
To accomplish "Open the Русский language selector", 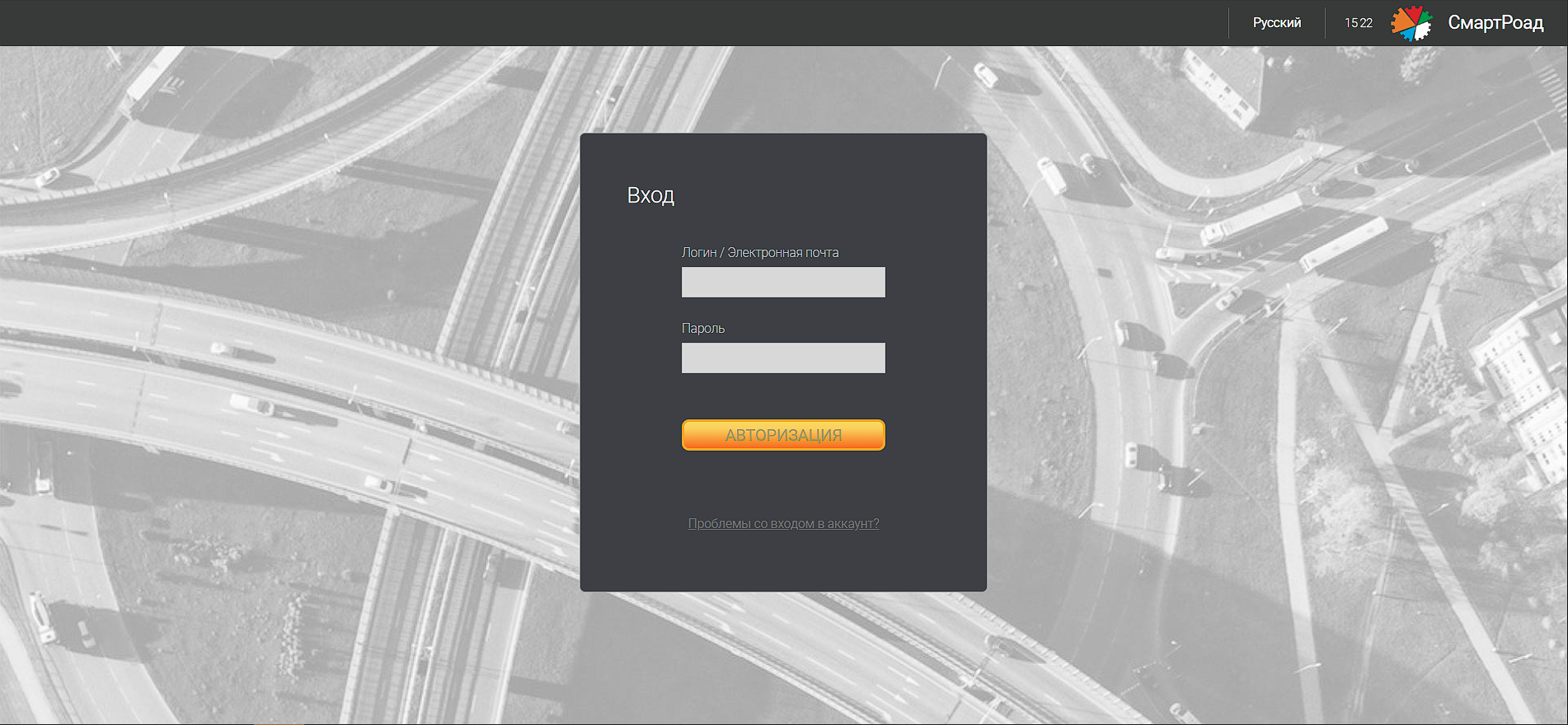I will point(1277,23).
